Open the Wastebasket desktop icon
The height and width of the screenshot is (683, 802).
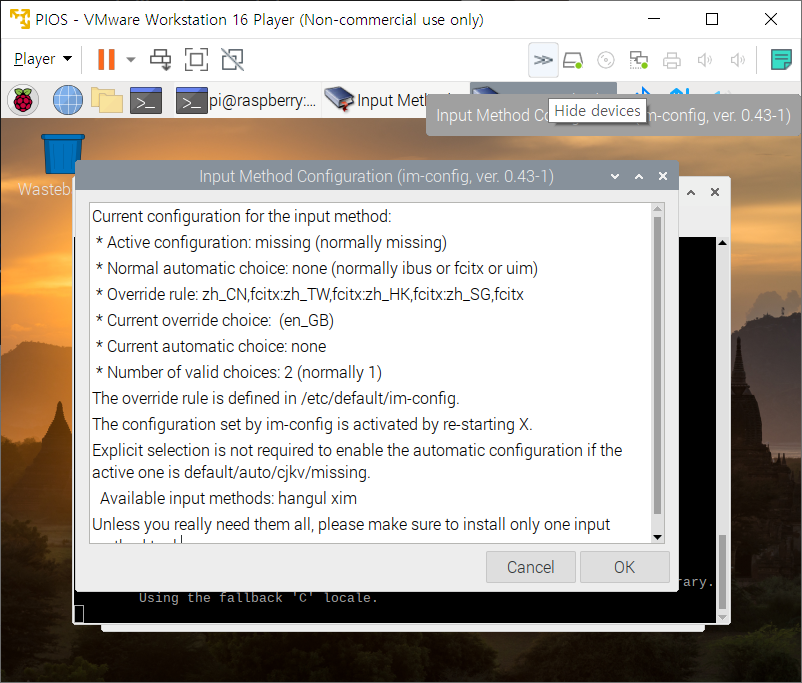click(62, 155)
